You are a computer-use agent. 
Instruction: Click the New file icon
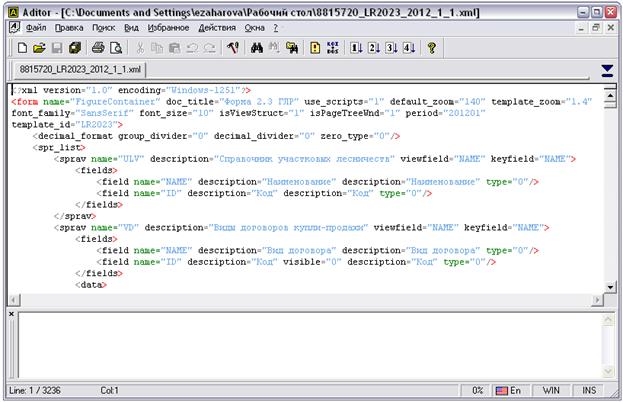click(22, 47)
